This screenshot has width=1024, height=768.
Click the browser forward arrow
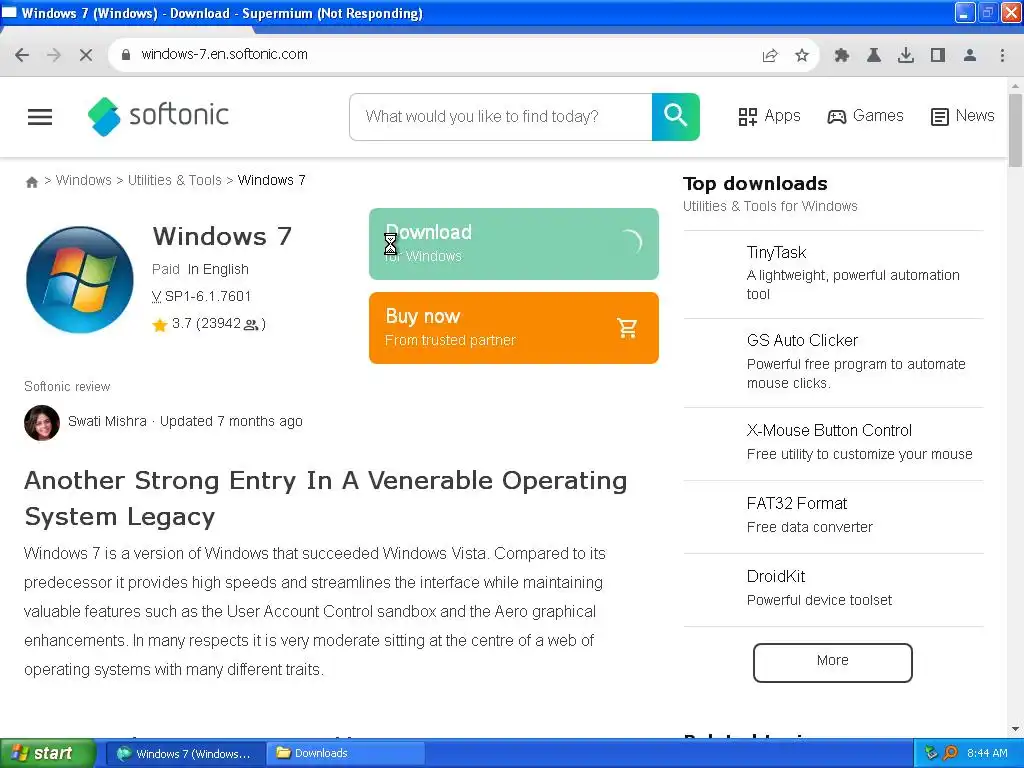tap(54, 55)
